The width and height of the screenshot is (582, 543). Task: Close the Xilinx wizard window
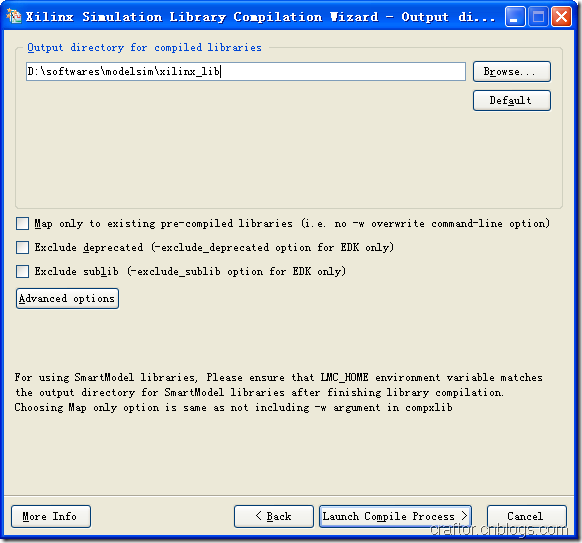pos(561,17)
